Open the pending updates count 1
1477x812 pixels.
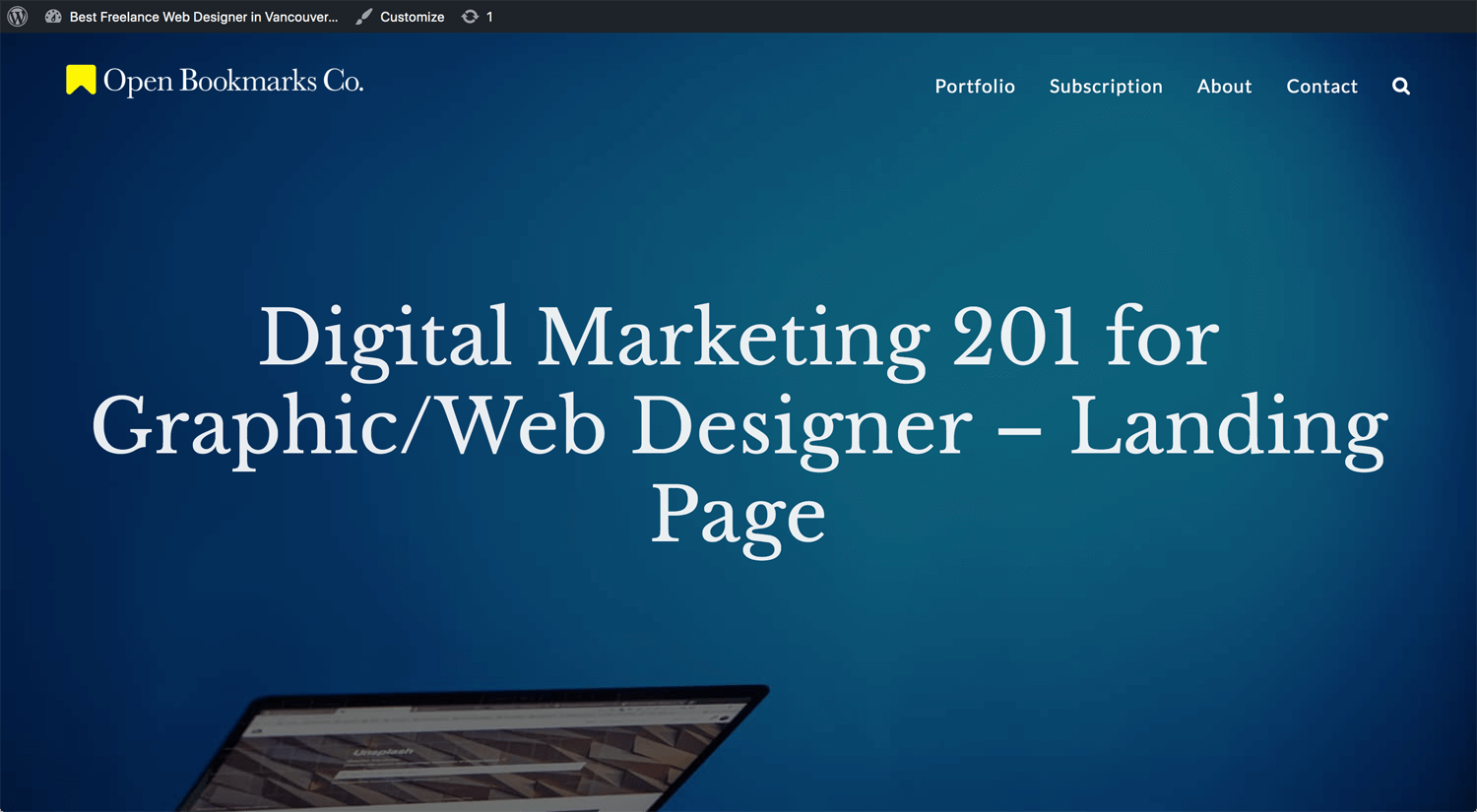pyautogui.click(x=489, y=17)
